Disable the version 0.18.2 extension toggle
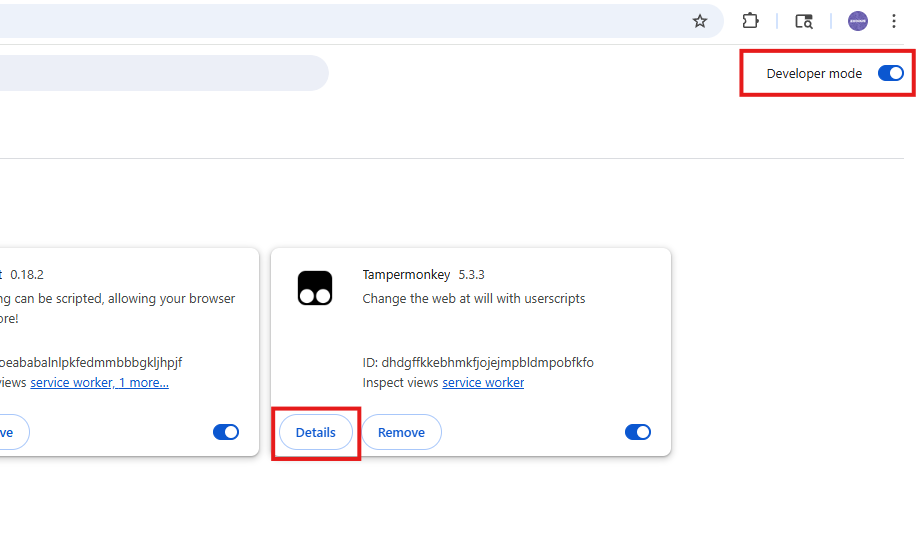Image resolution: width=916 pixels, height=544 pixels. pos(225,432)
